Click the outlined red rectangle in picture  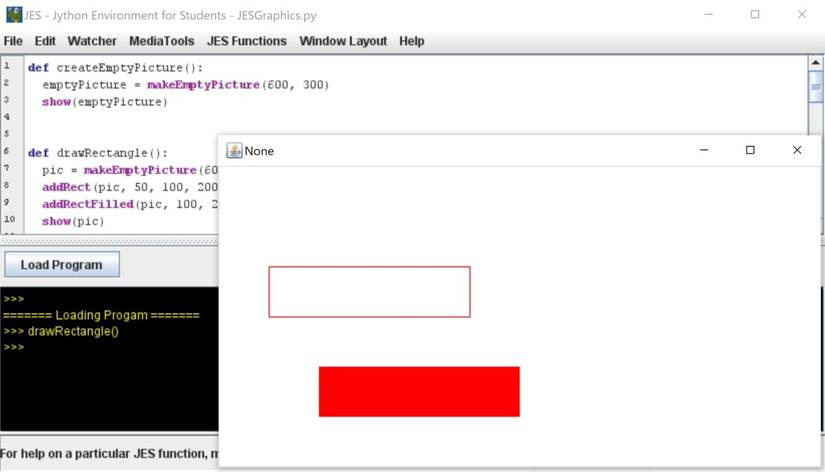(x=369, y=292)
